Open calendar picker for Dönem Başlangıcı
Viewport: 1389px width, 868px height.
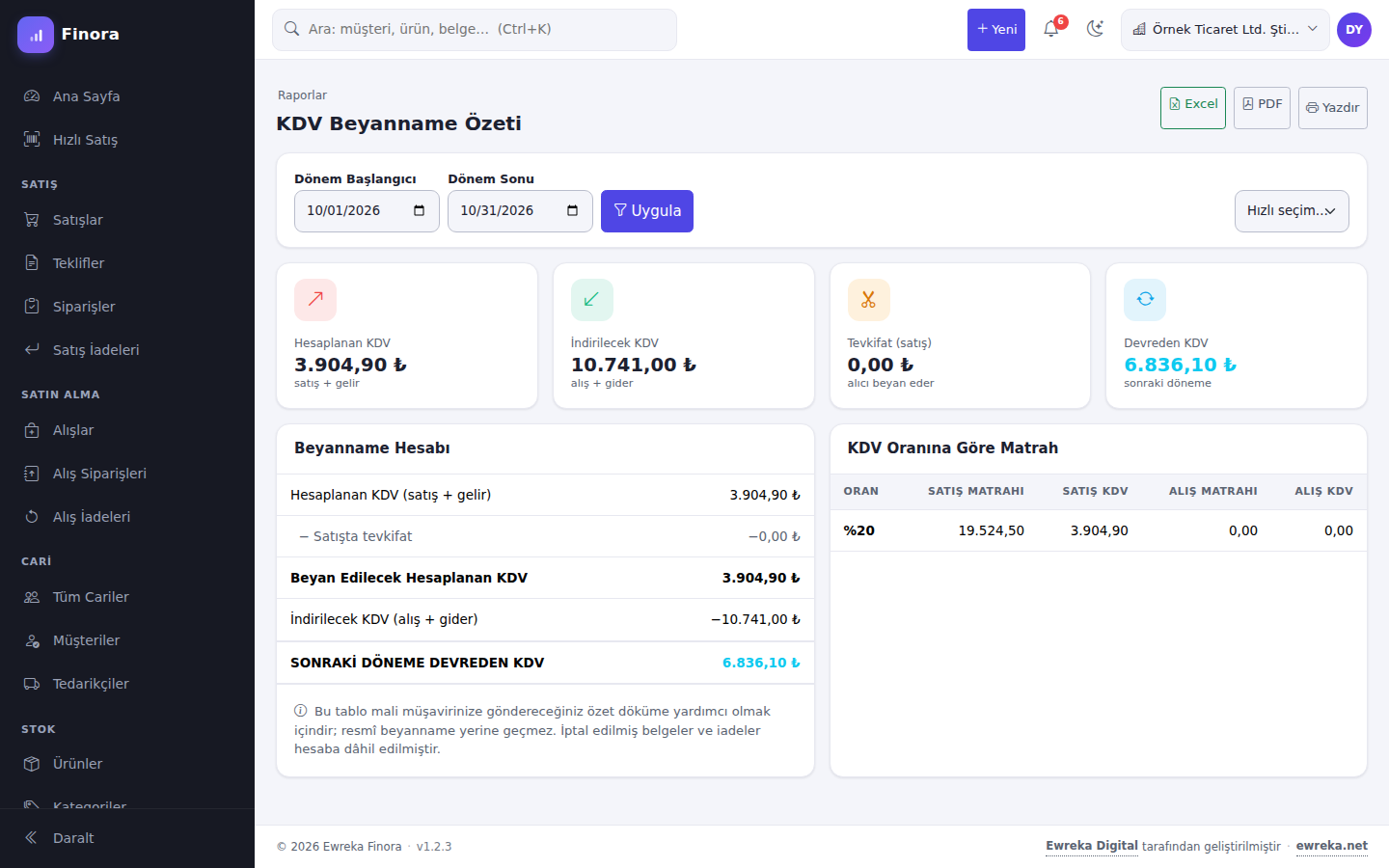pyautogui.click(x=419, y=211)
